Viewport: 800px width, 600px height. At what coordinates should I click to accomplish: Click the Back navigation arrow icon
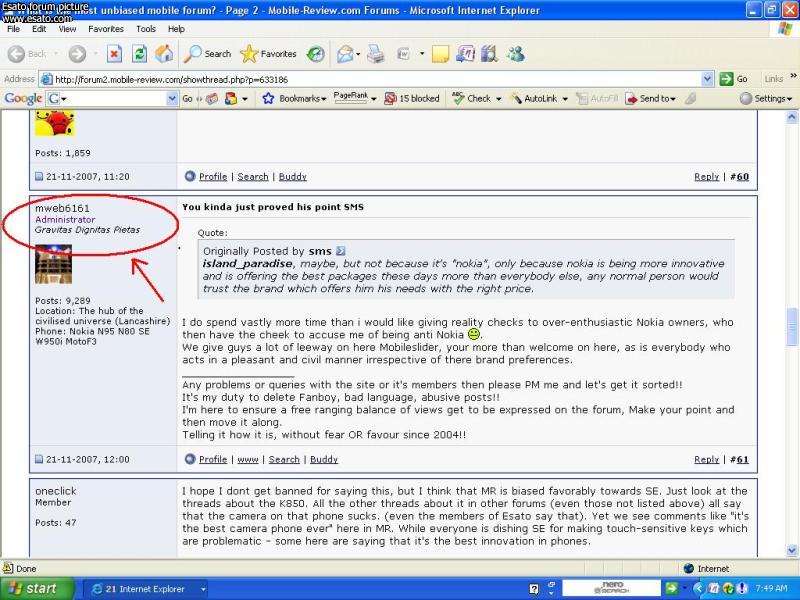(16, 54)
